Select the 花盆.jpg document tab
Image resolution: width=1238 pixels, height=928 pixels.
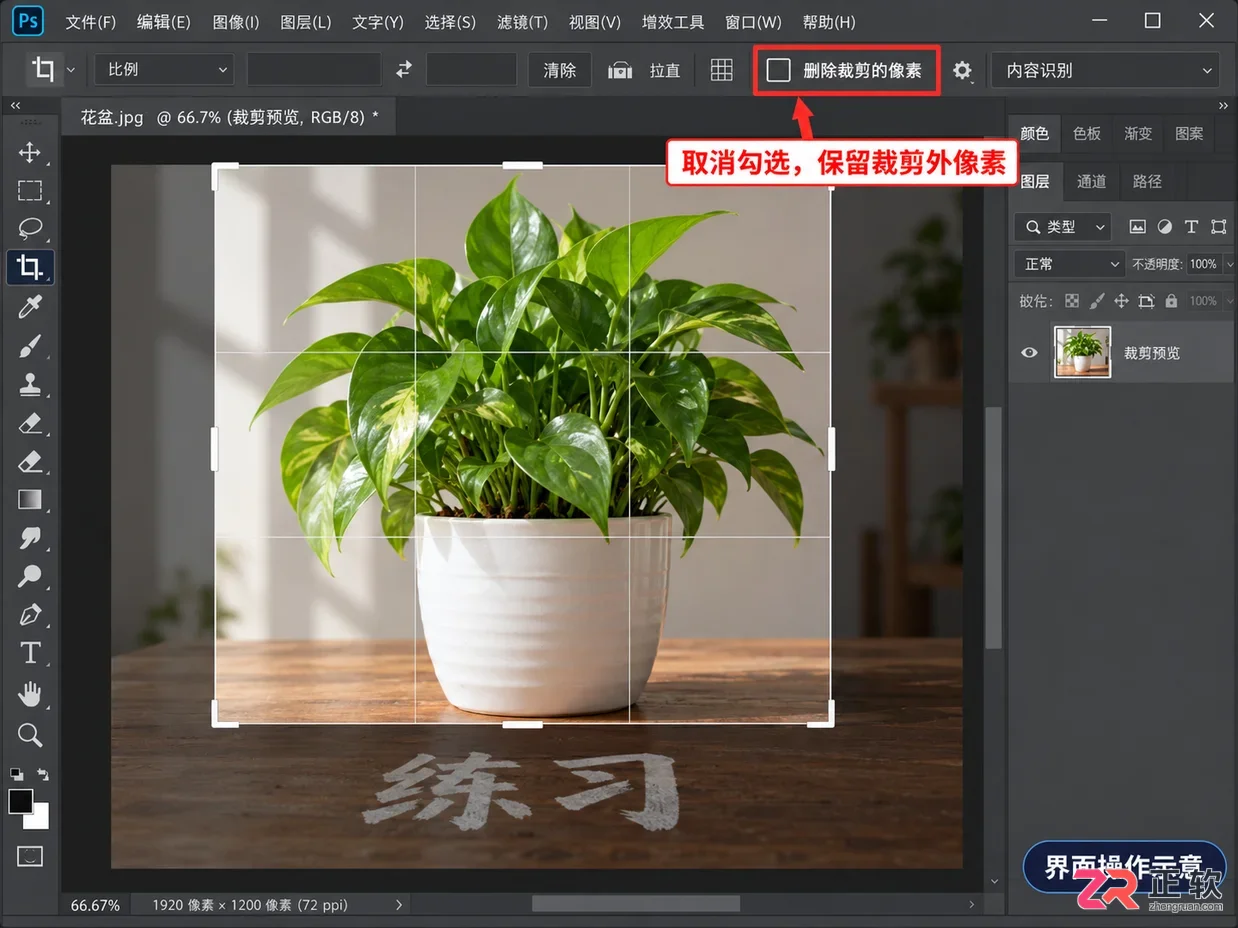pos(229,117)
